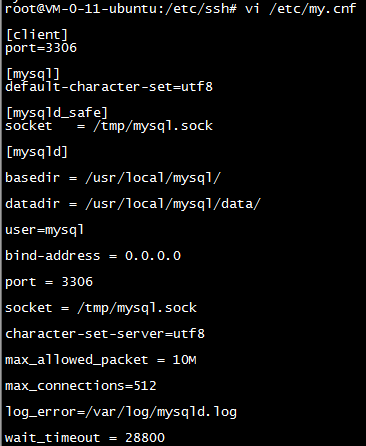Place cursor on [mysqld_safe] header
Image resolution: width=366 pixels, height=446 pixels.
pos(57,113)
